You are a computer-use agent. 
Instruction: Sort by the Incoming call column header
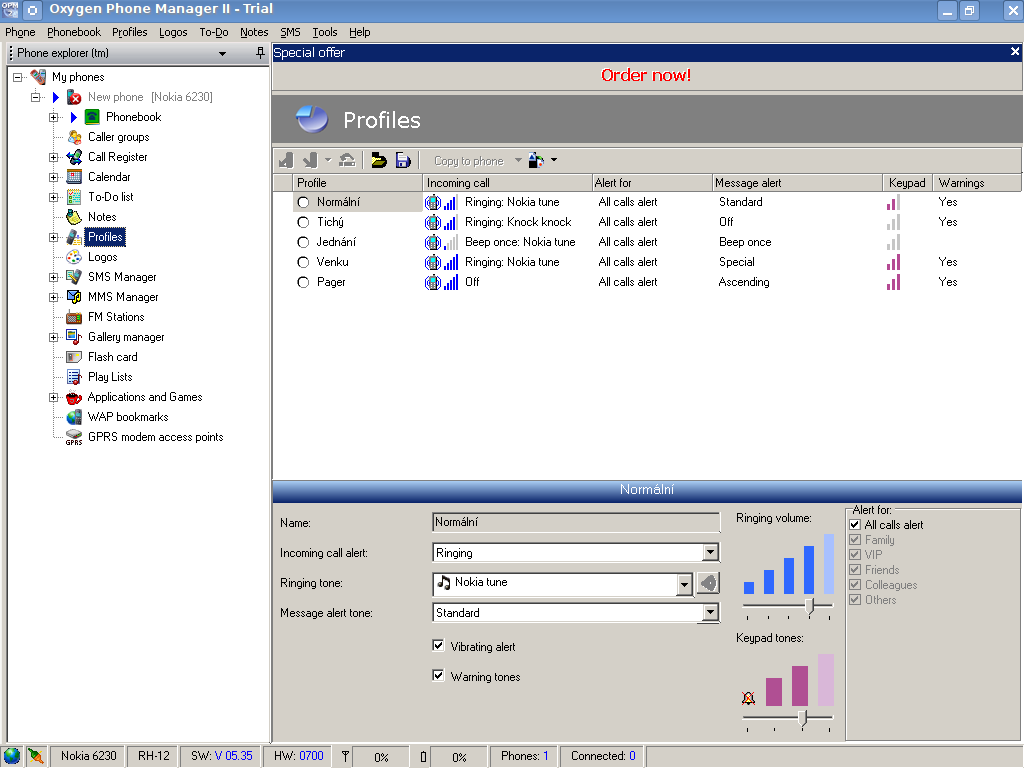tap(506, 183)
